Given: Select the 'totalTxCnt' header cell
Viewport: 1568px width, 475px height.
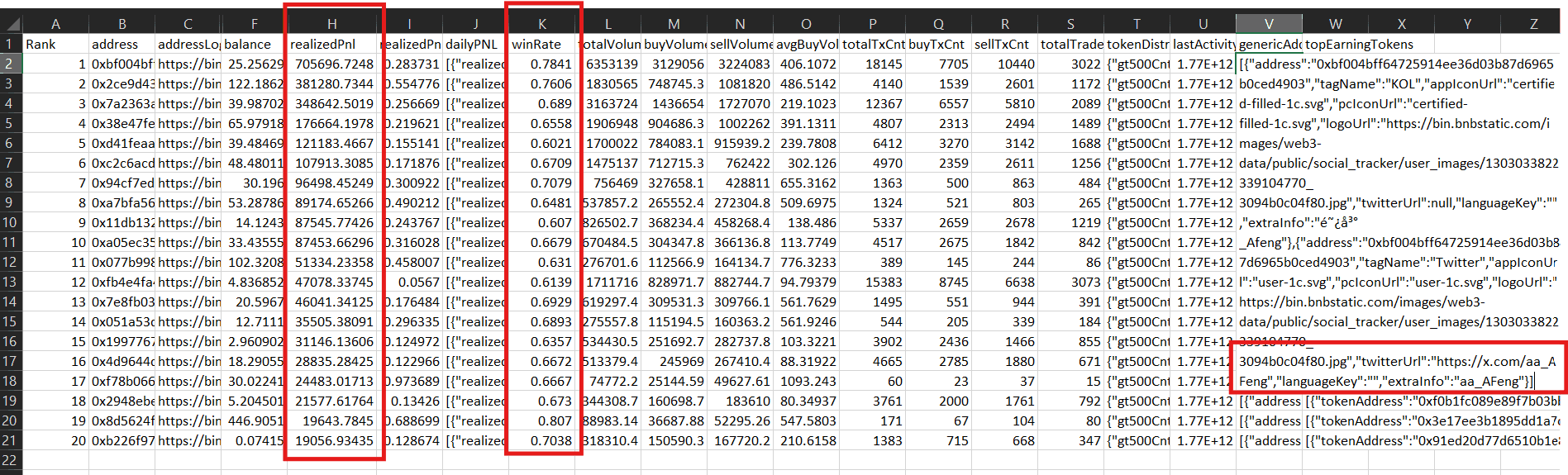Looking at the screenshot, I should click(x=872, y=44).
